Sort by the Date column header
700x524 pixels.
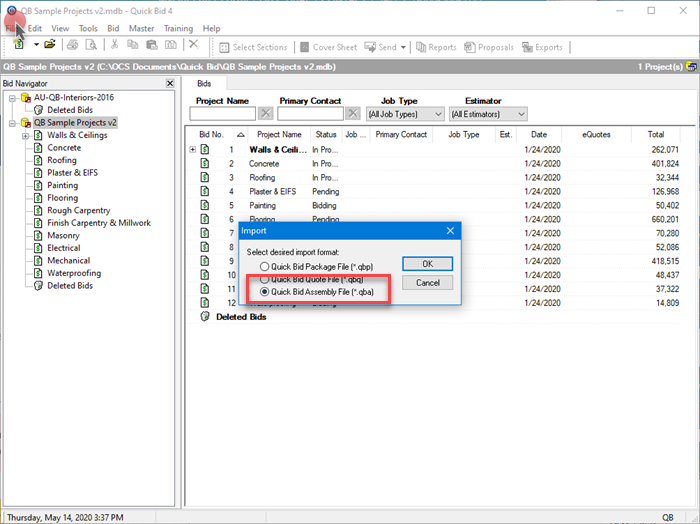pos(539,134)
